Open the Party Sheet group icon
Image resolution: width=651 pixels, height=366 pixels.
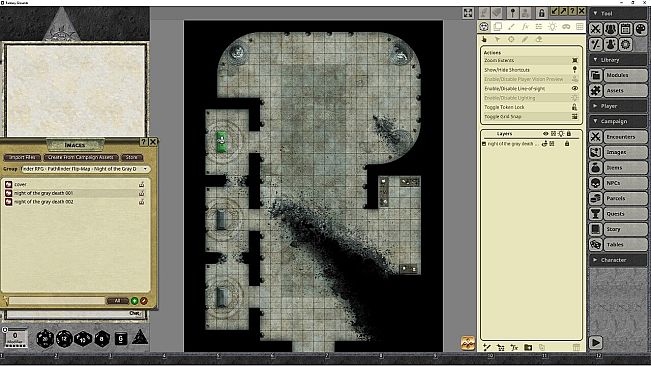[x=611, y=29]
